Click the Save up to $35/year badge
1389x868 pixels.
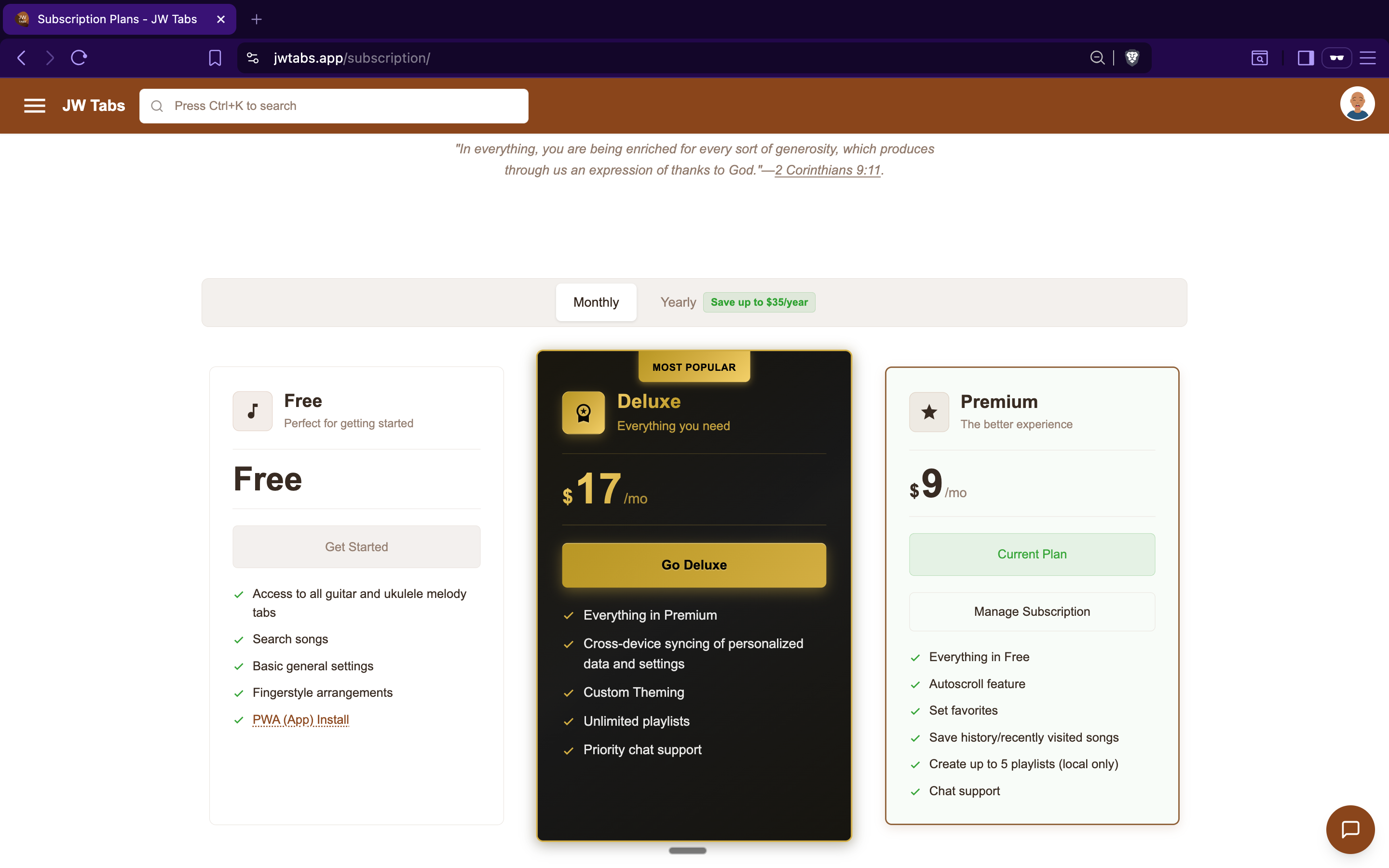tap(759, 302)
